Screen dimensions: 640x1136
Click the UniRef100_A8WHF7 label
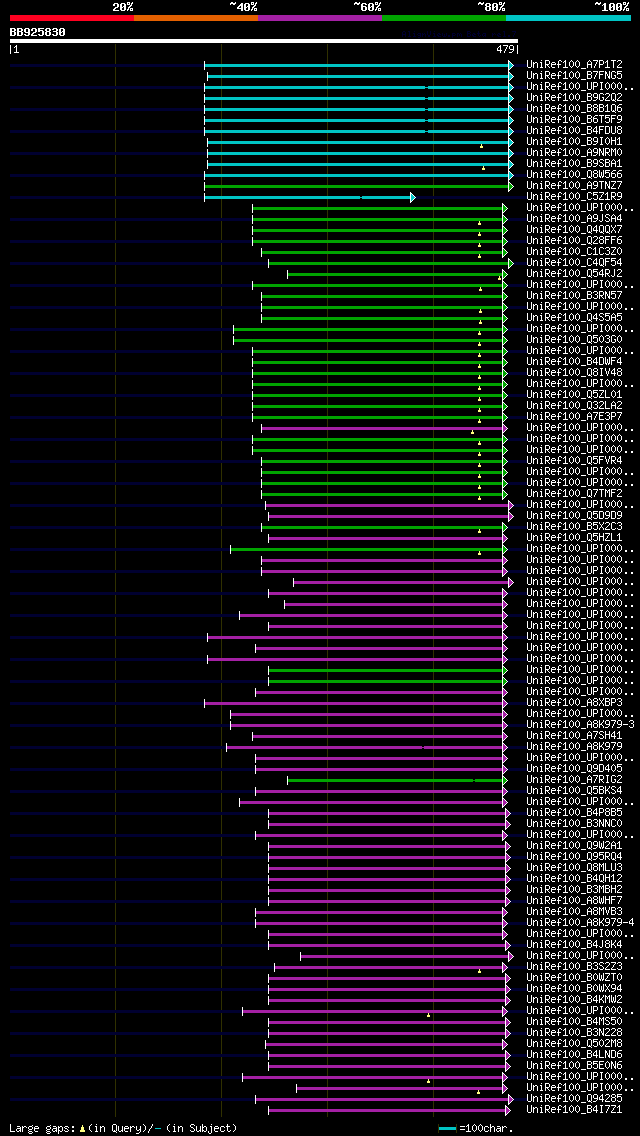574,901
